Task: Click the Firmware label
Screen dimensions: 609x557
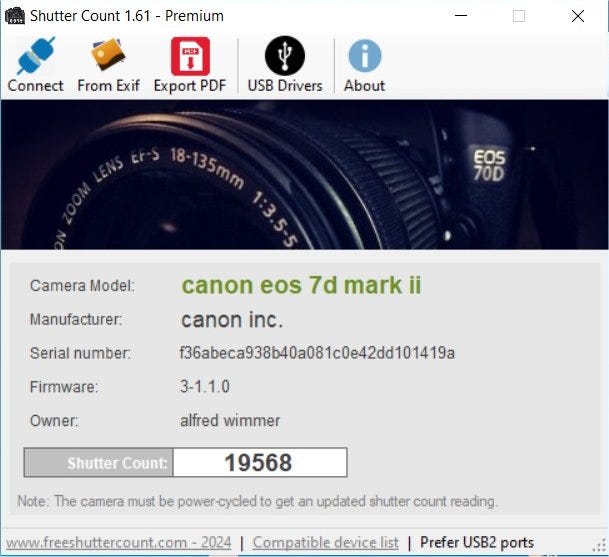Action: [x=64, y=387]
